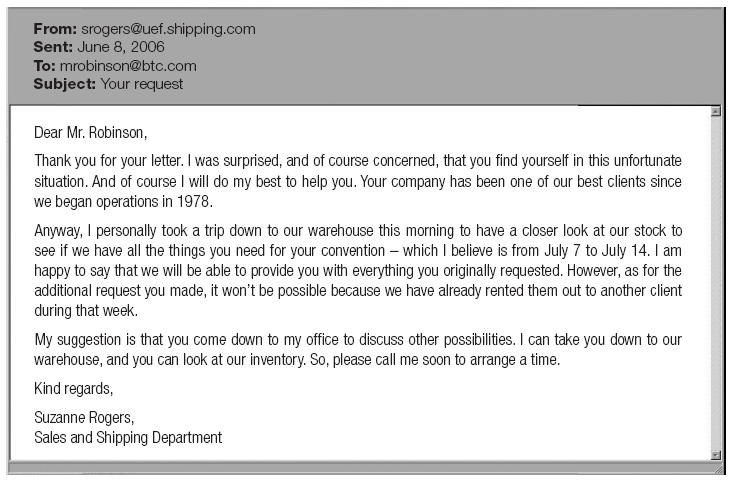Click "Sales and Shipping Department" signature line

(128, 437)
